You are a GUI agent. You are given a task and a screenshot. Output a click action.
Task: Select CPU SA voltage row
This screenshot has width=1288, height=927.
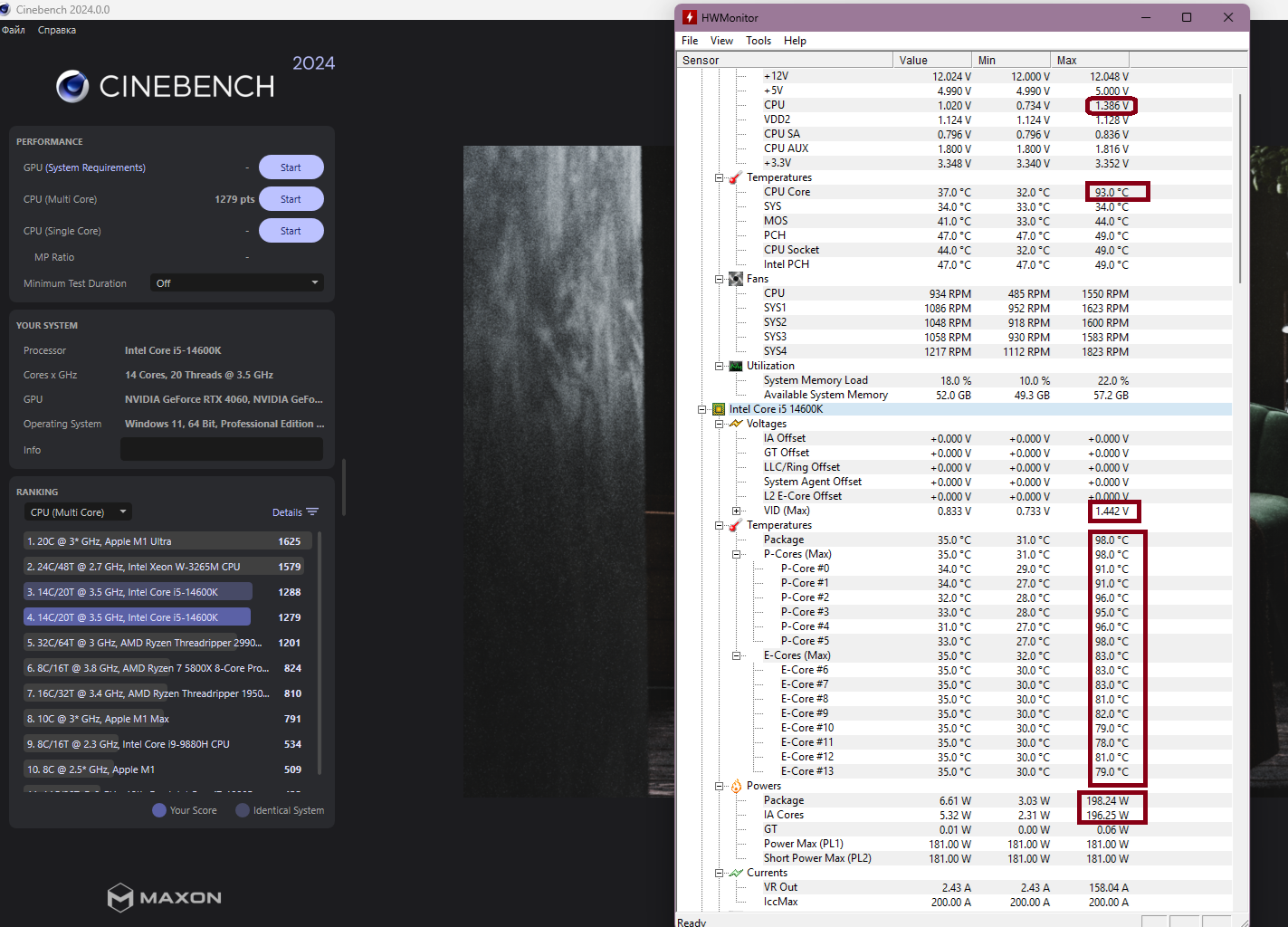954,134
